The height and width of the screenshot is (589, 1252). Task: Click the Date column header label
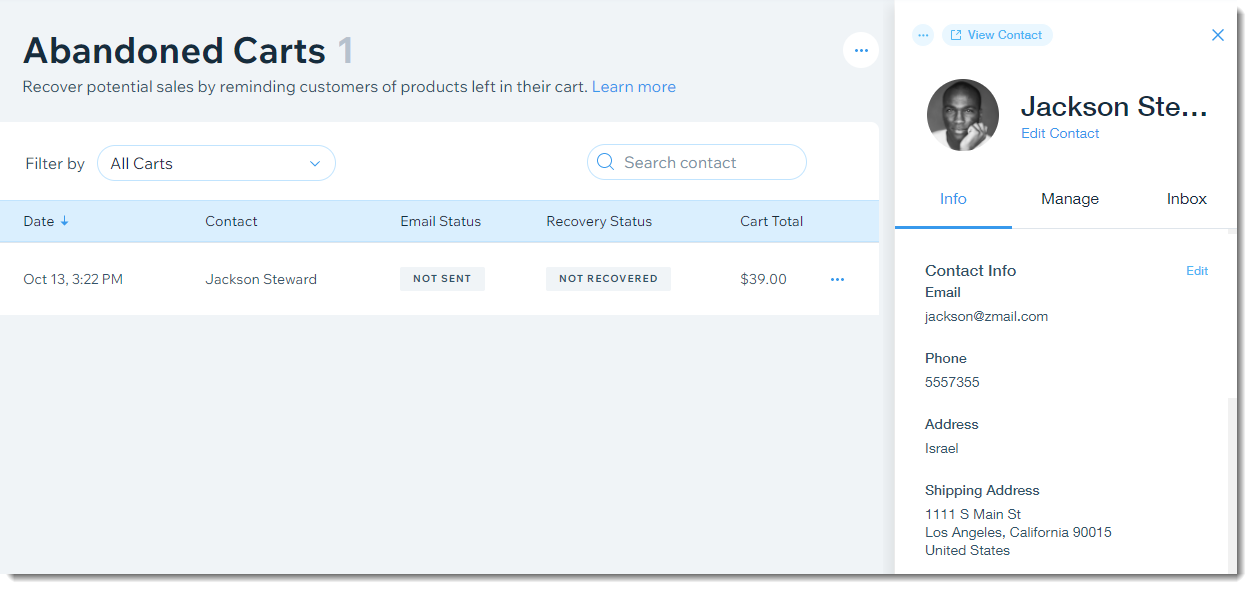(39, 221)
